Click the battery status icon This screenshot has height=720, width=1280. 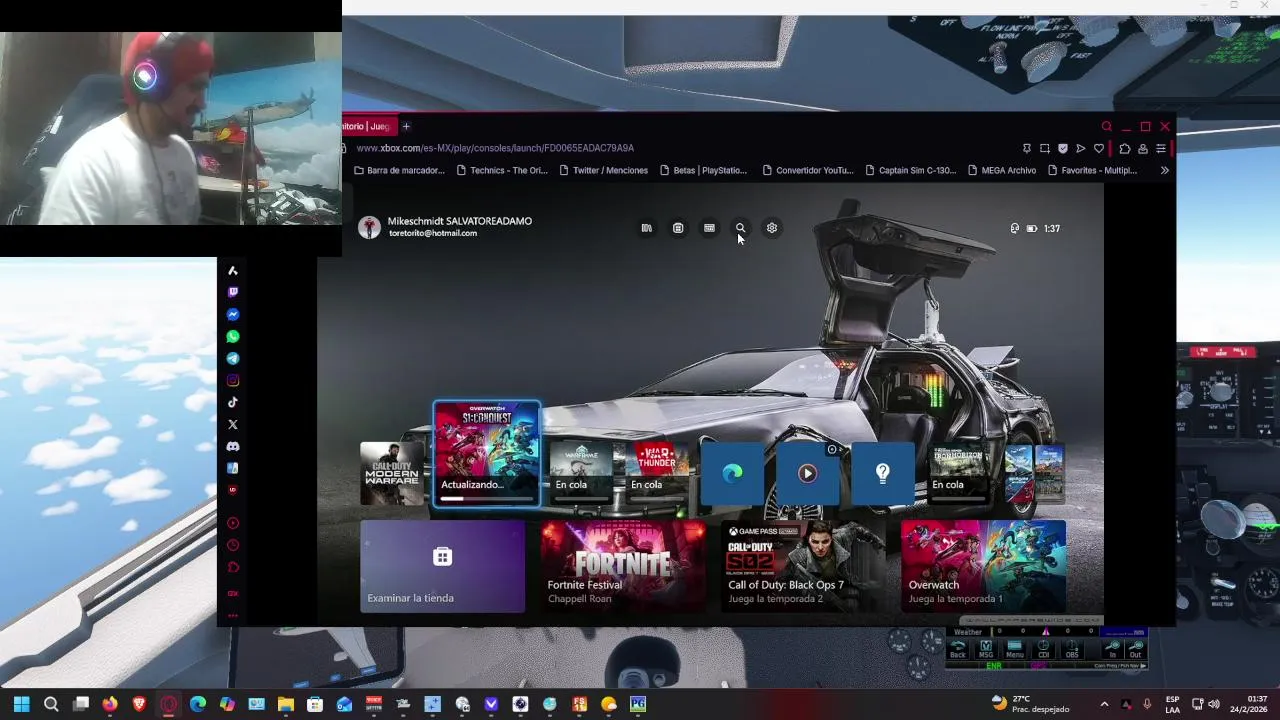click(1032, 228)
